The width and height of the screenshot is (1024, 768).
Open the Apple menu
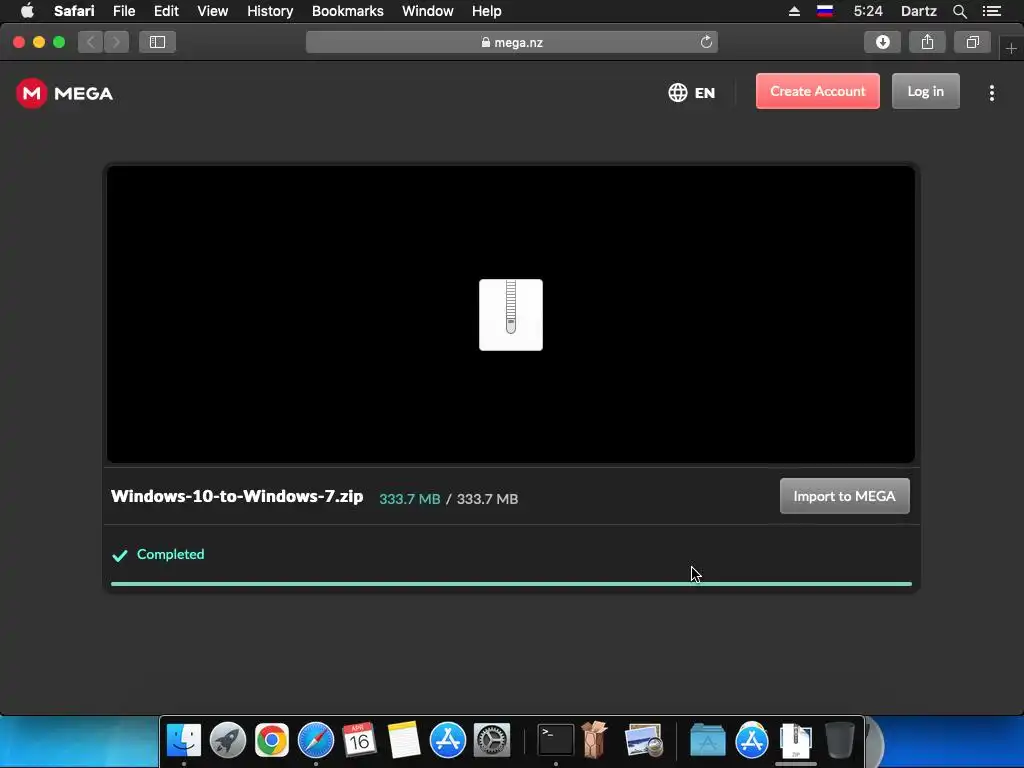click(27, 11)
